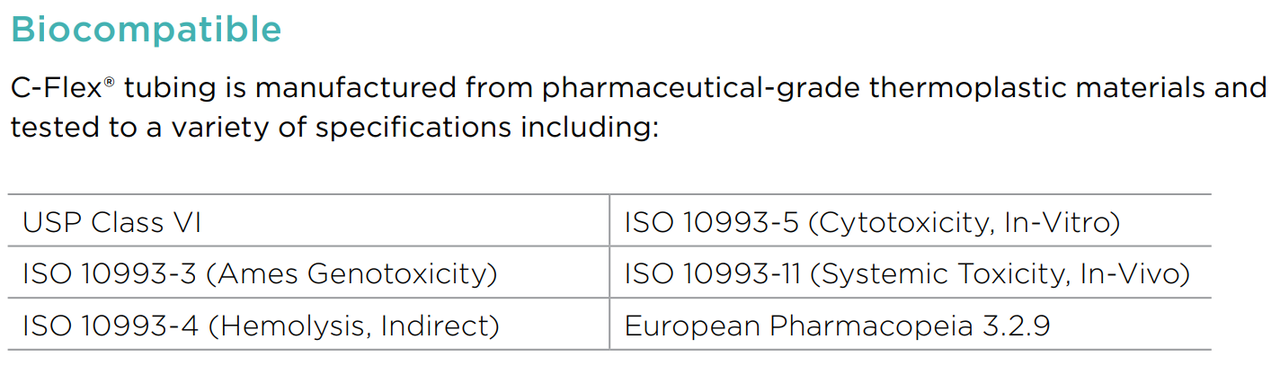Select the ISO 10993-4 table cell

click(x=310, y=324)
